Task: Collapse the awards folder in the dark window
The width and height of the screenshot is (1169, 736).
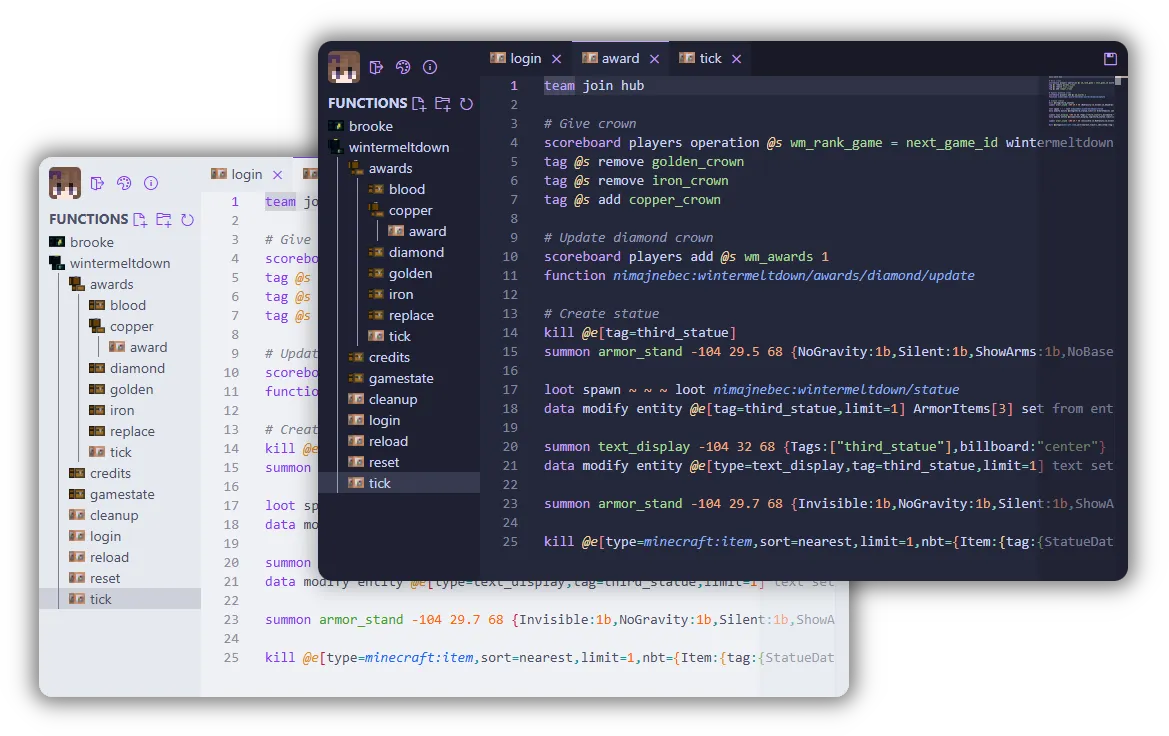Action: click(389, 168)
